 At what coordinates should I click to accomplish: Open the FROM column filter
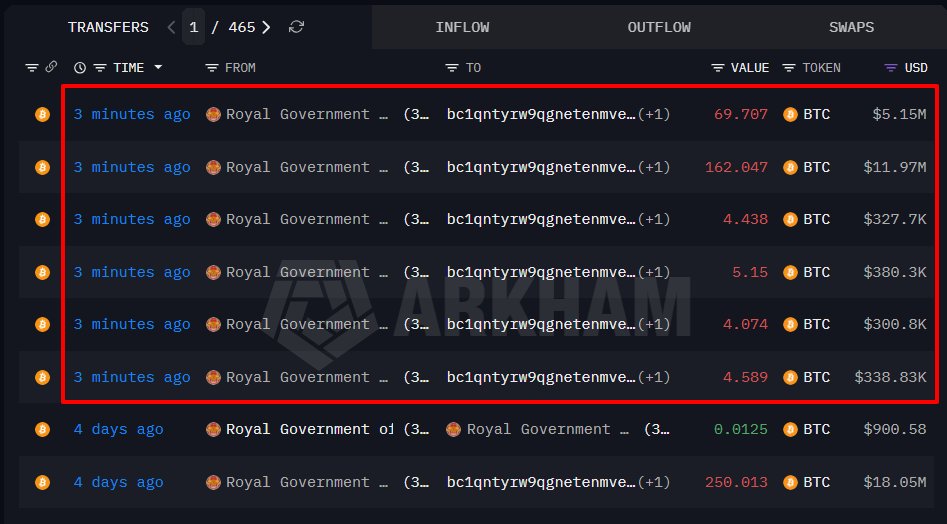coord(211,68)
